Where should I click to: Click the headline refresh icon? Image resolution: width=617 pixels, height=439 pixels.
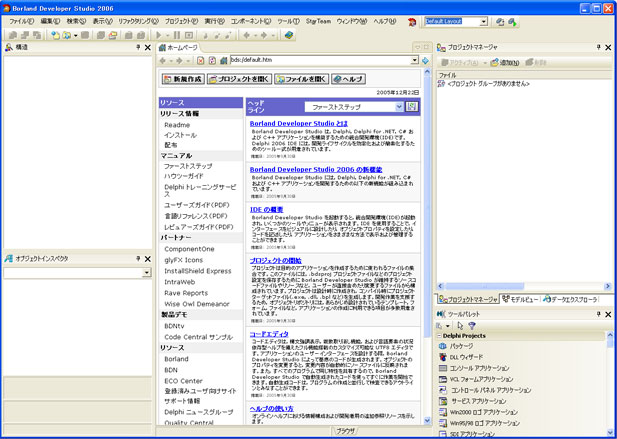coord(412,106)
